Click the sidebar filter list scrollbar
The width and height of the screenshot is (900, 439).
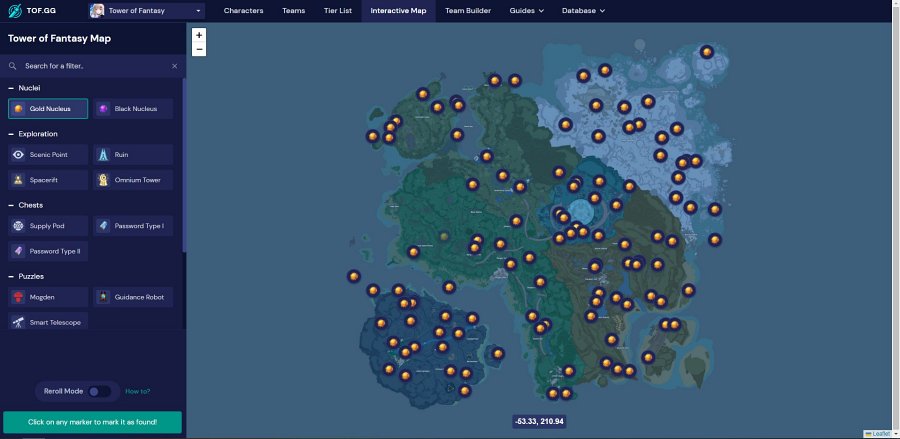pyautogui.click(x=184, y=166)
